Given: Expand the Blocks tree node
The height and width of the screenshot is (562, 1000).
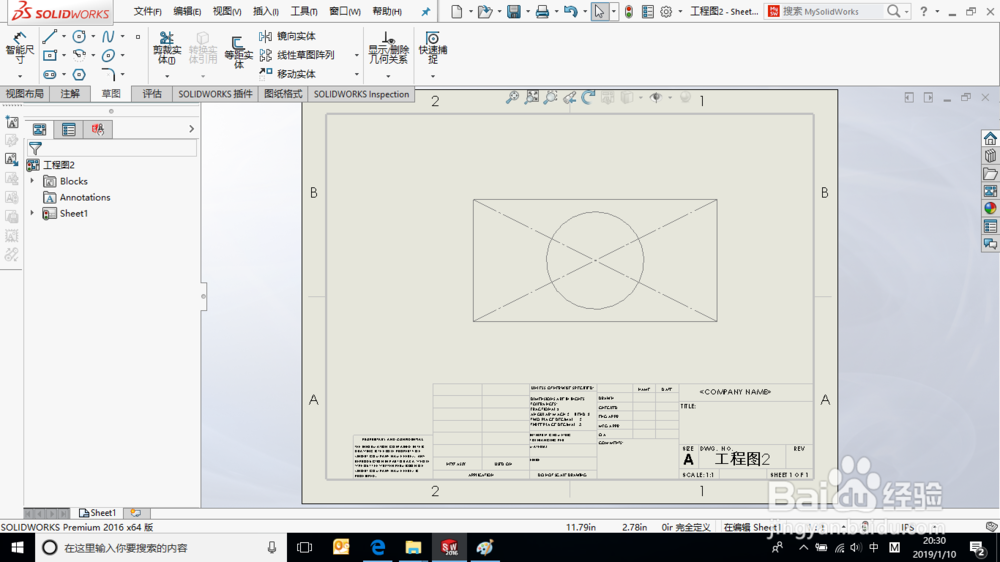Looking at the screenshot, I should pyautogui.click(x=32, y=181).
